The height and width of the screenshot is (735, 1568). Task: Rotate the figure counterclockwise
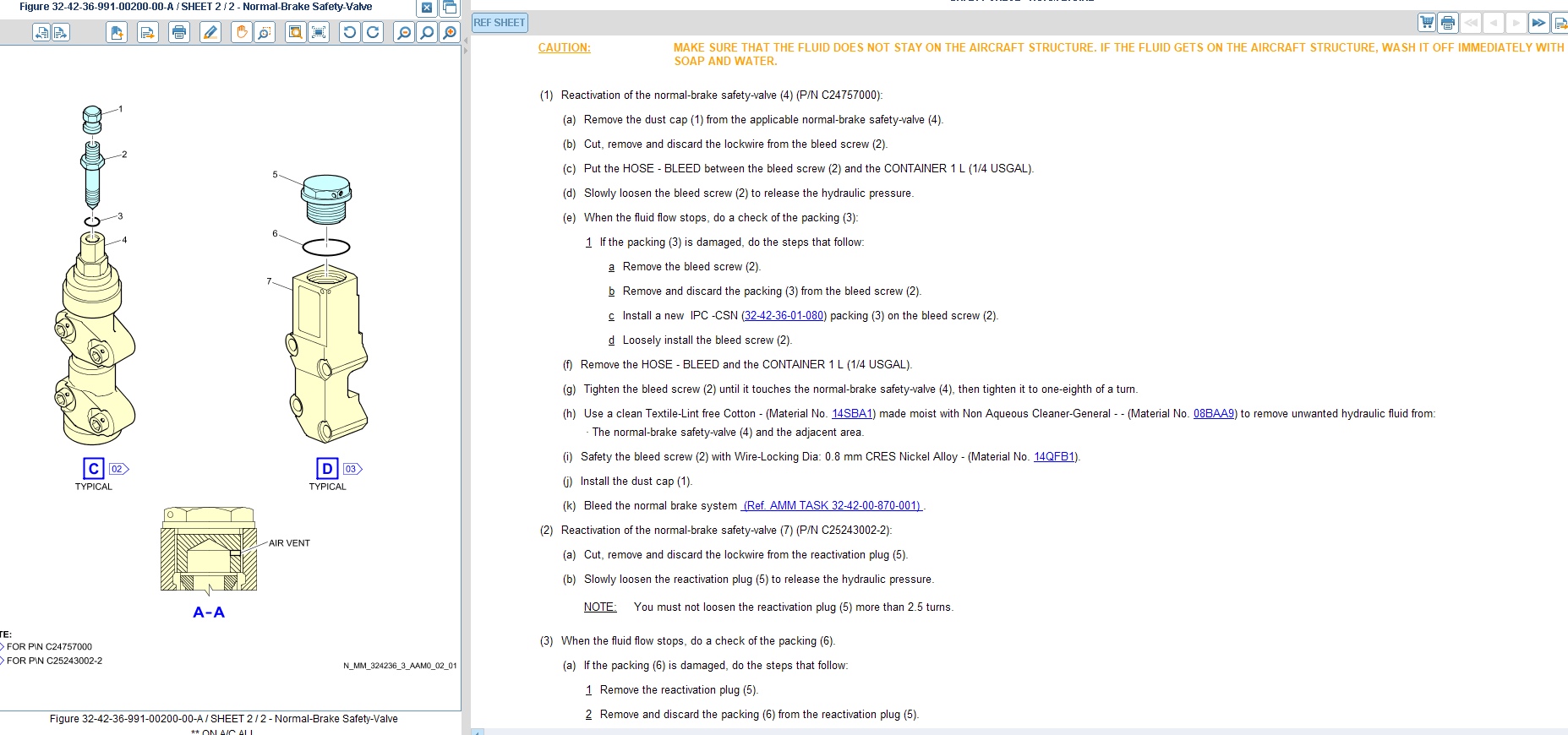coord(349,33)
